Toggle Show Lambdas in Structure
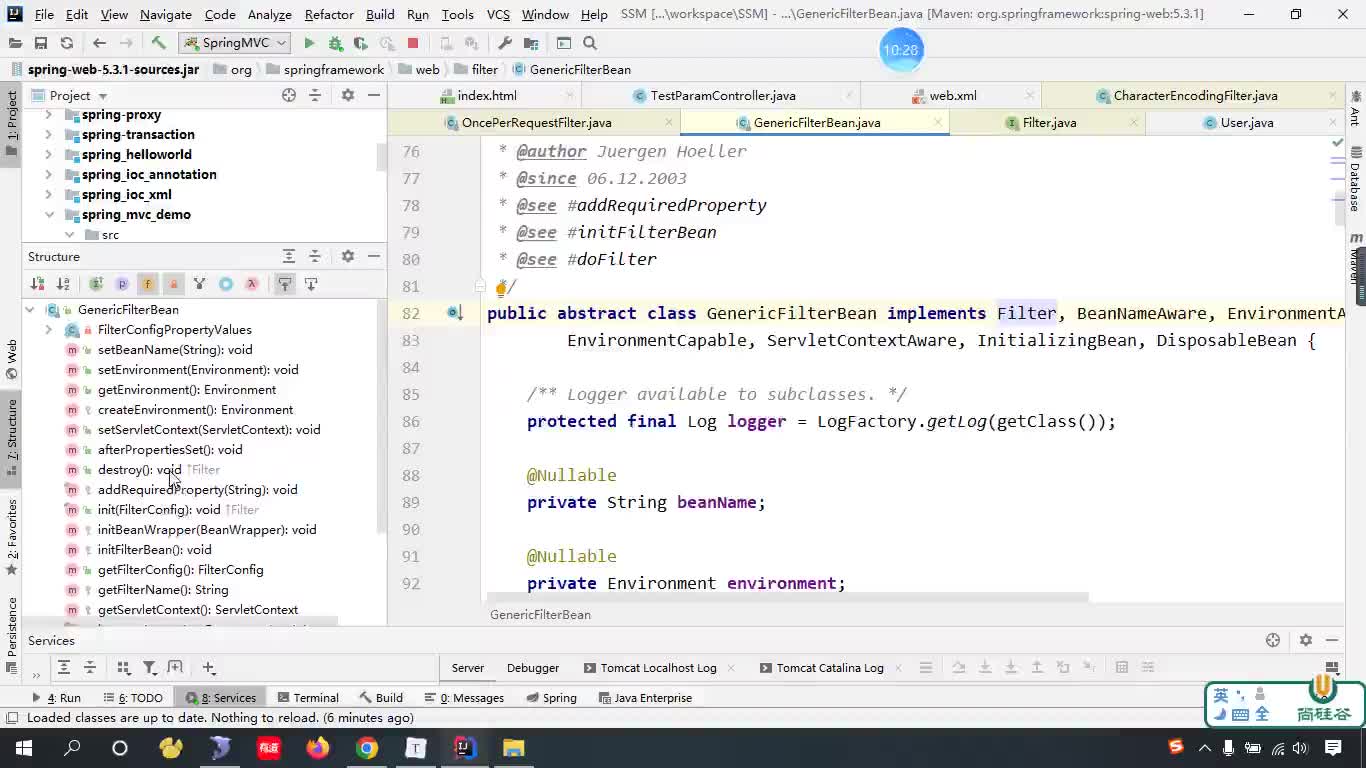The height and width of the screenshot is (768, 1366). coord(252,284)
